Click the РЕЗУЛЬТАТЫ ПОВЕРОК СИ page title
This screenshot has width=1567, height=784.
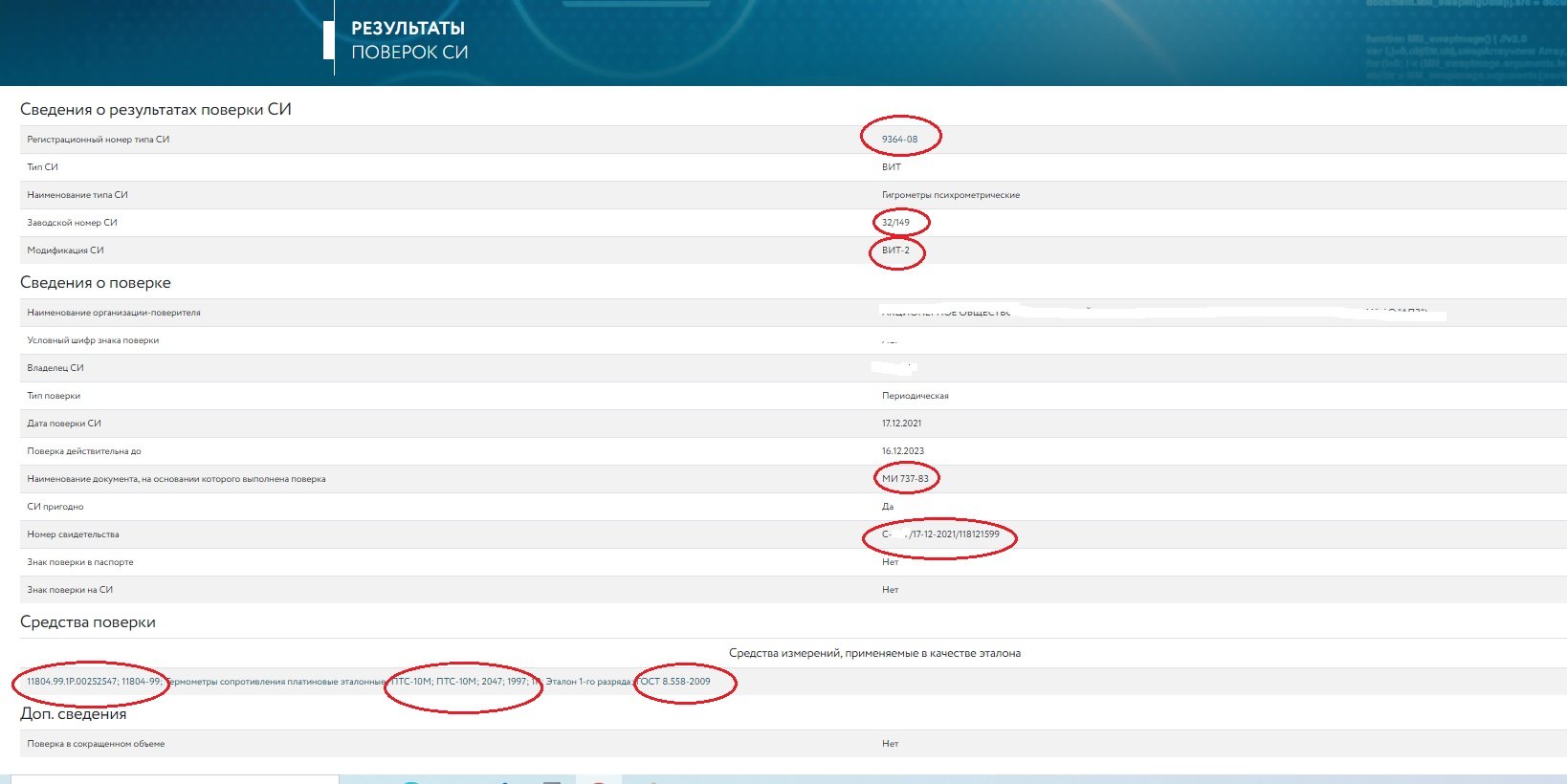coord(408,40)
